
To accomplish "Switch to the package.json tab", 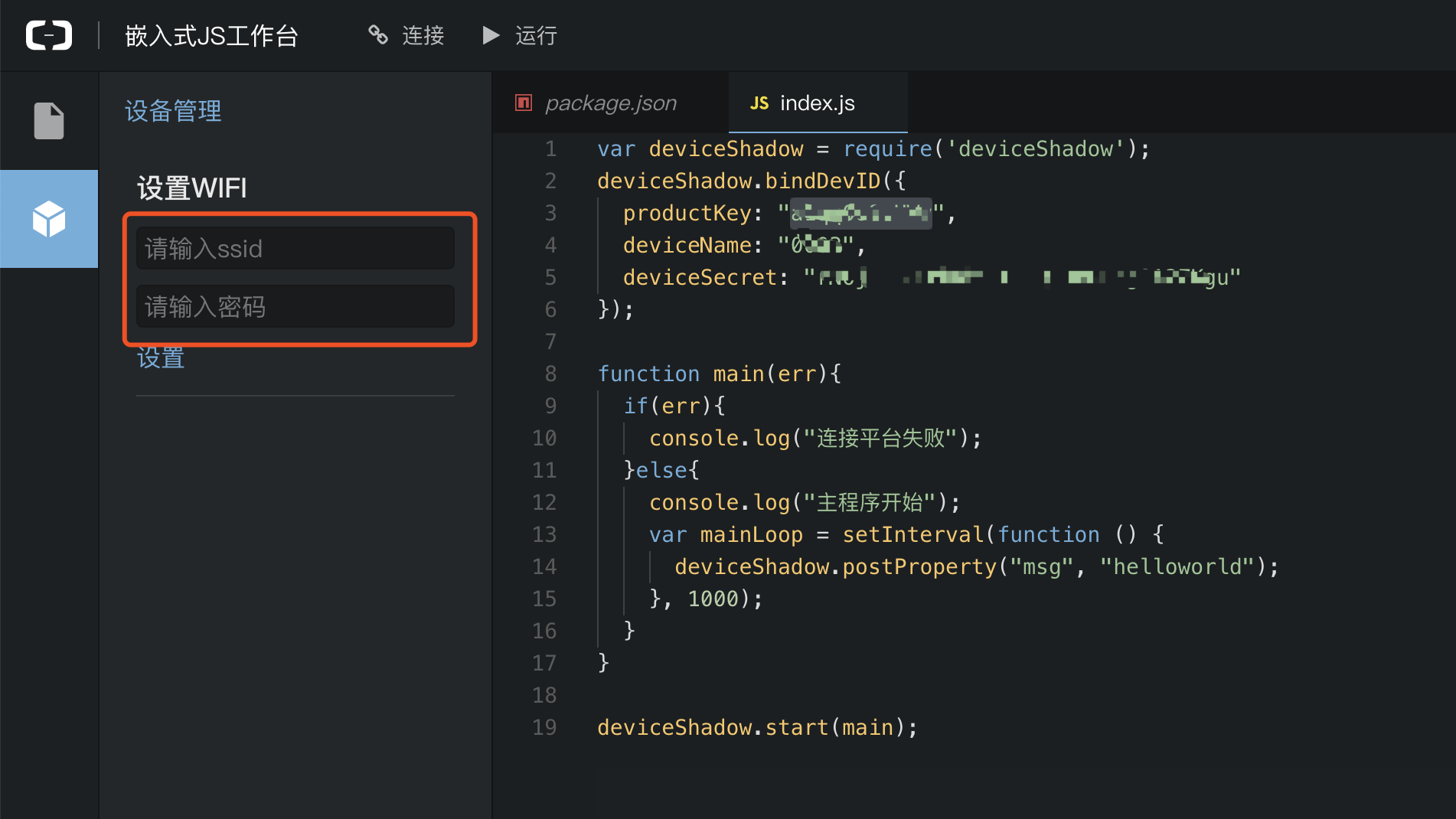I will [610, 103].
